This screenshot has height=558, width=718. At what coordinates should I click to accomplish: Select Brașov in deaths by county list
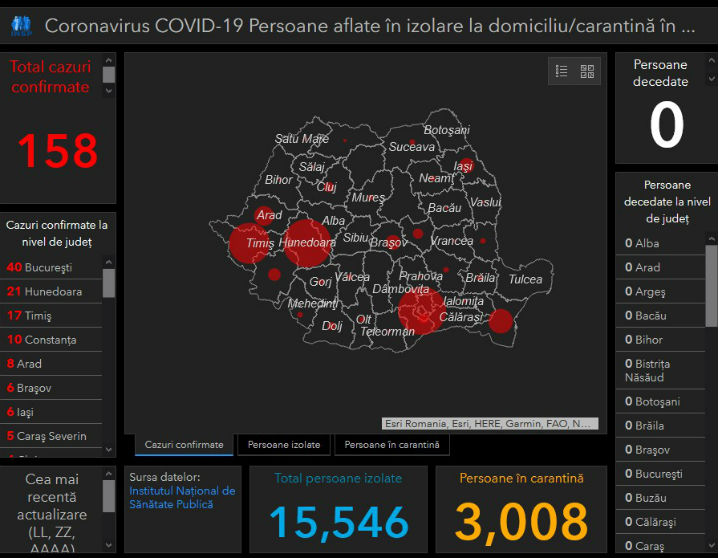tap(659, 450)
